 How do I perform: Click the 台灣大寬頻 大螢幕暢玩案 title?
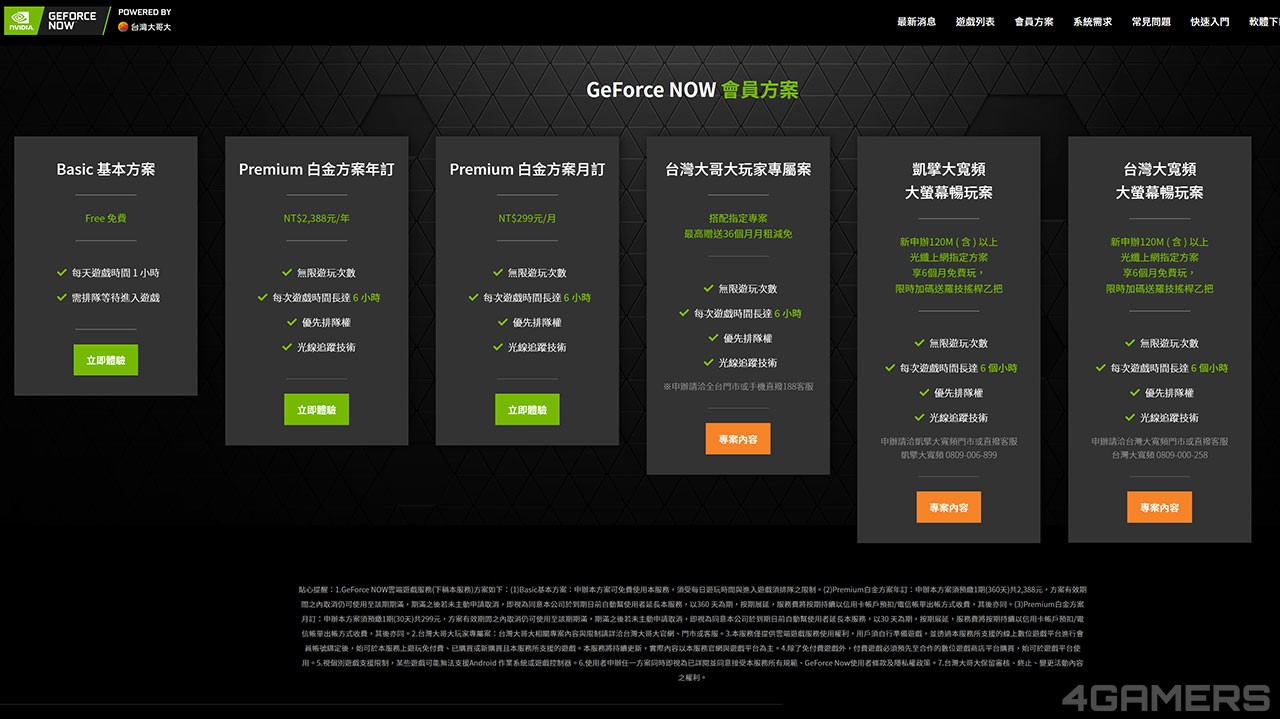[1159, 181]
